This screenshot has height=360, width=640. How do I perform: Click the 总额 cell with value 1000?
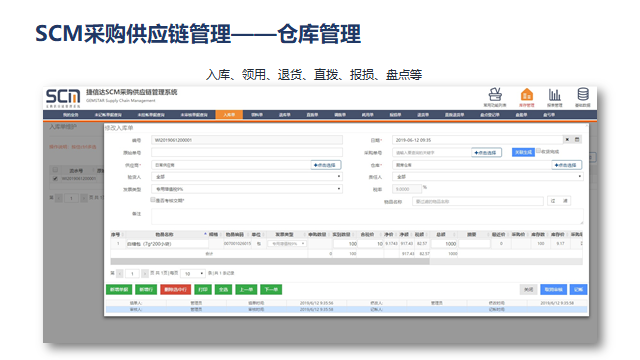[444, 244]
